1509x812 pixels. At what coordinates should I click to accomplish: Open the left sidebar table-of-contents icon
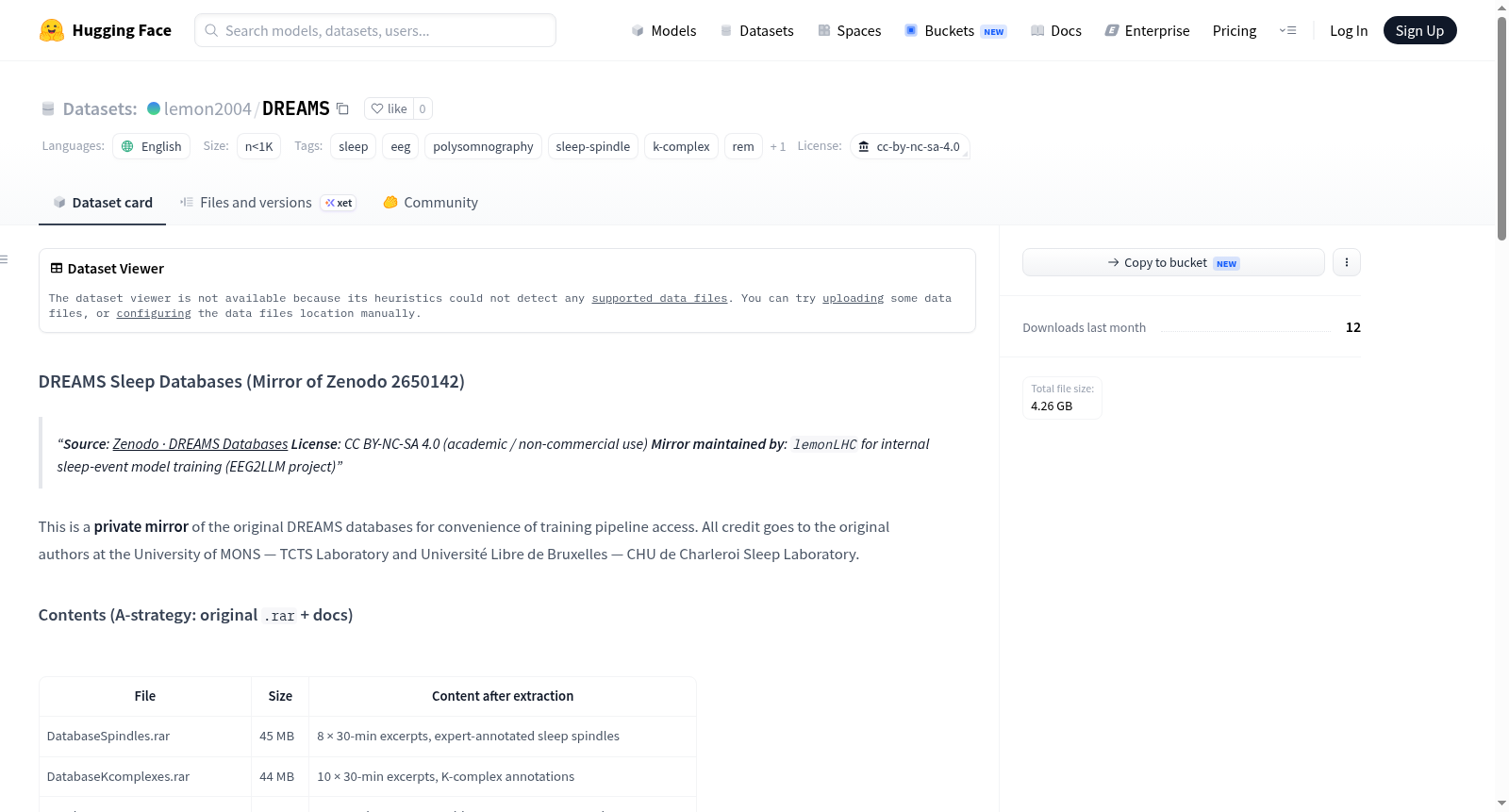pos(5,259)
